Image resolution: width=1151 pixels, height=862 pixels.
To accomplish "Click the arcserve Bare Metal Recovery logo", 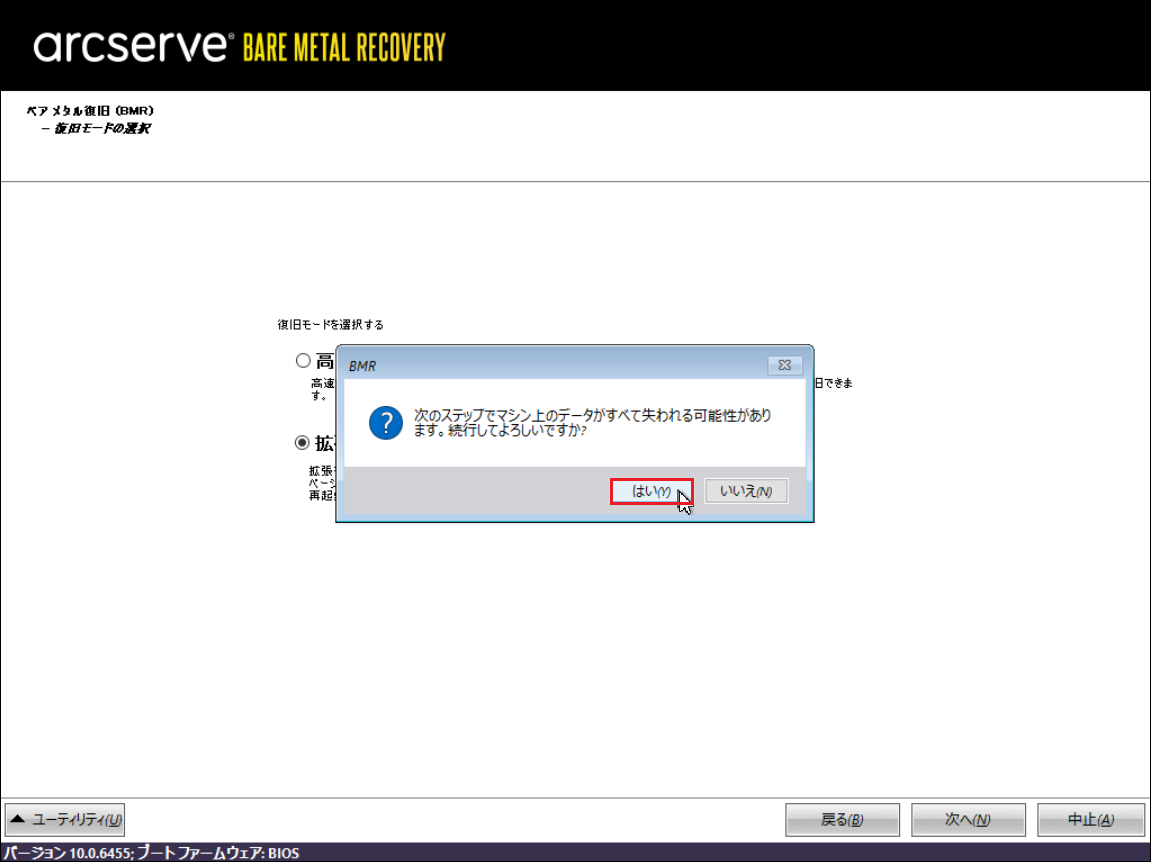I will point(239,46).
